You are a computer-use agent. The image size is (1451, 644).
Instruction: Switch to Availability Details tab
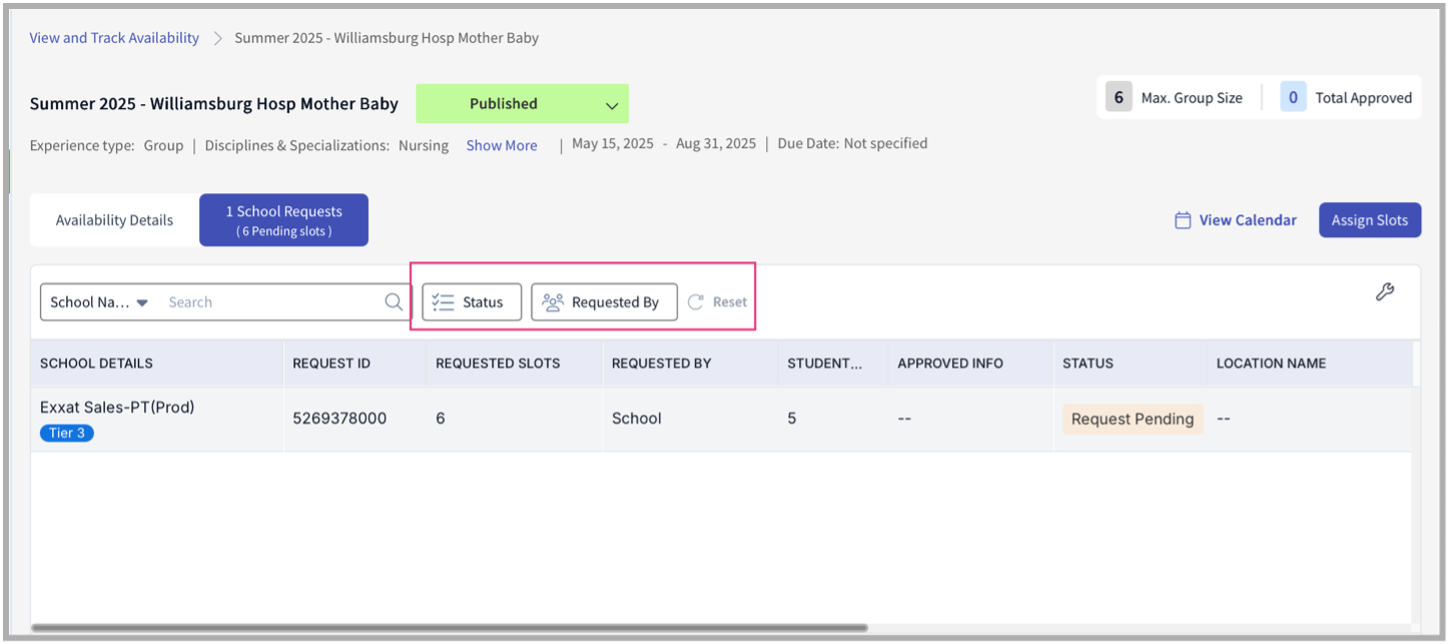(x=114, y=220)
